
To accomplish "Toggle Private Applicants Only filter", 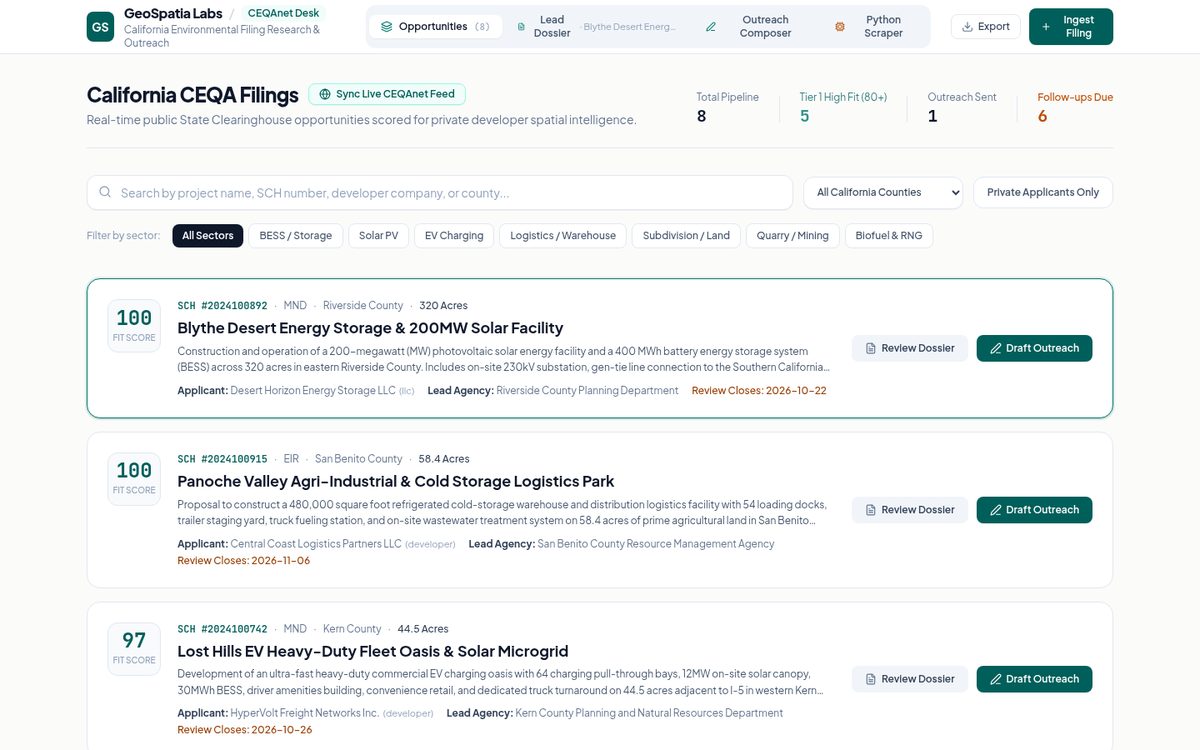I will click(1043, 192).
